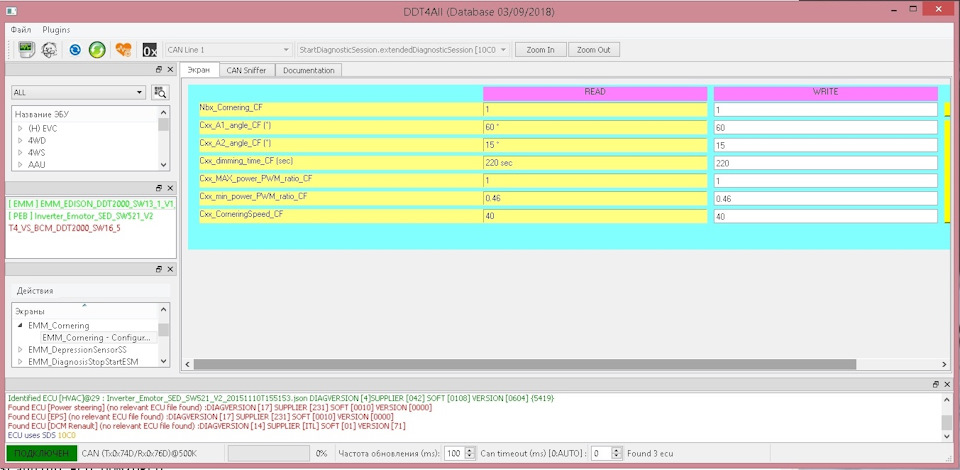Expand the EMM_DiagnosisStopStartESM node
Viewport: 960px width, 470px height.
click(20, 362)
